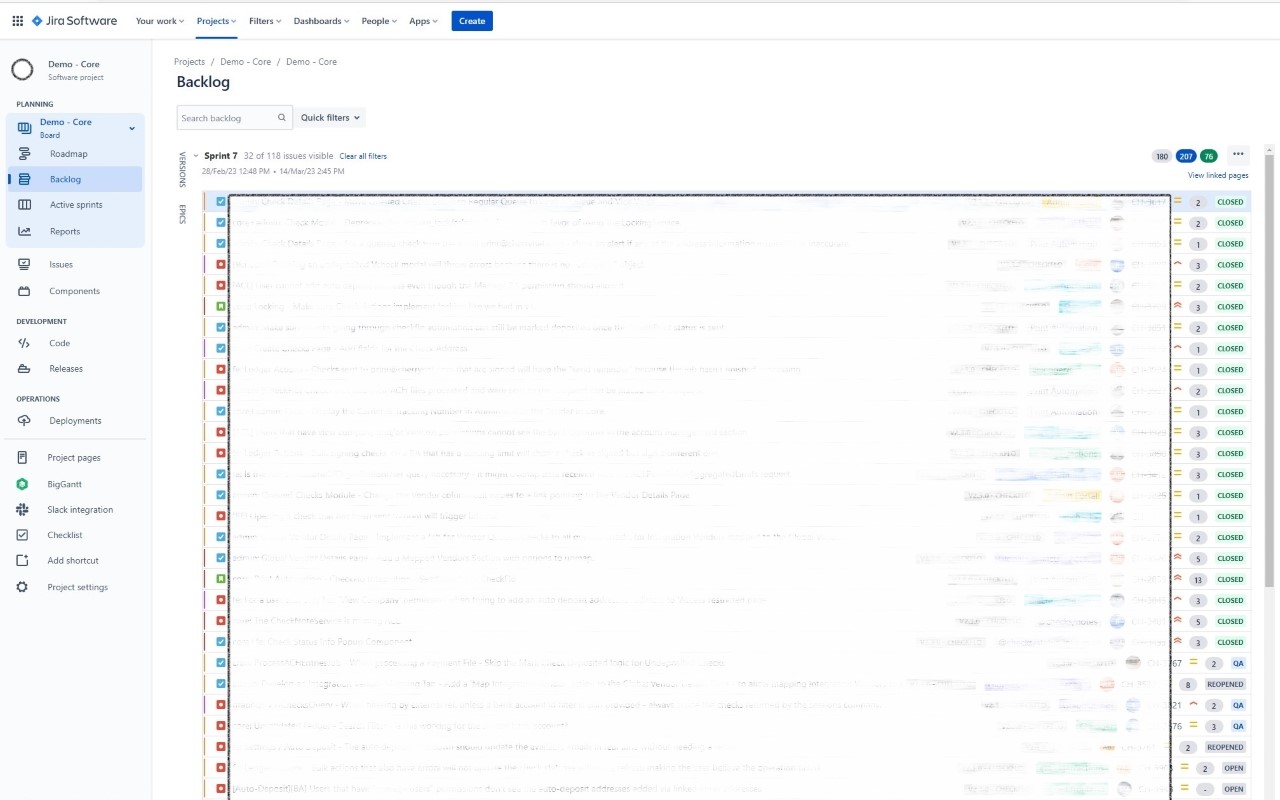Click the green story issue type icon
This screenshot has height=800, width=1280.
coord(220,306)
